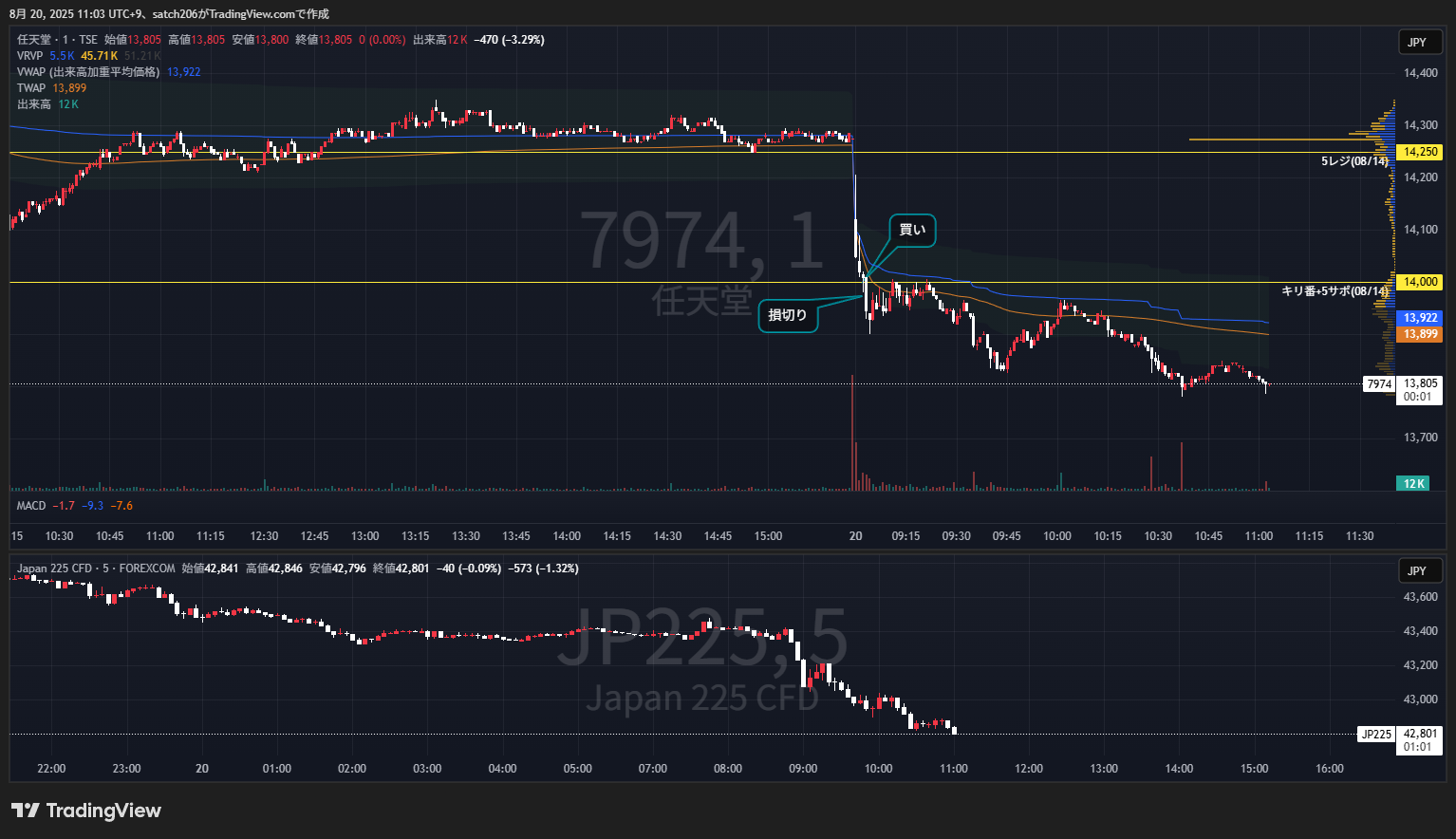
Task: Click the 07:00 time label on the Japan 225 chart
Action: [653, 769]
